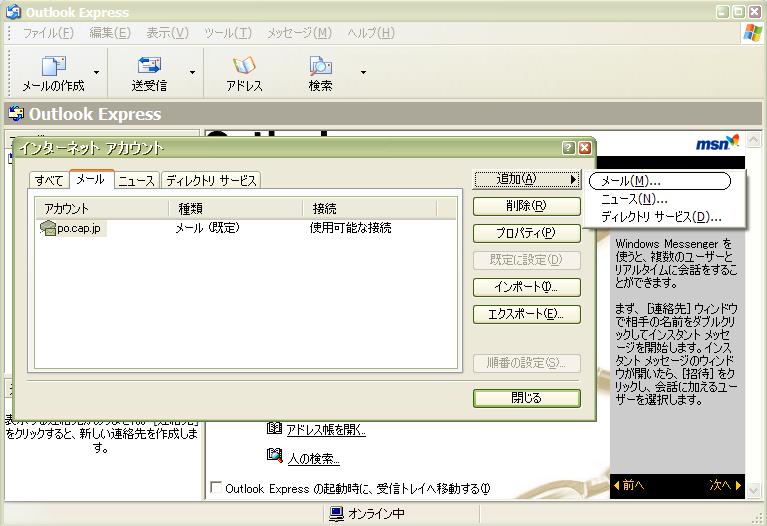Image resolution: width=767 pixels, height=526 pixels.
Task: Switch to the ニュース tab
Action: pos(136,181)
